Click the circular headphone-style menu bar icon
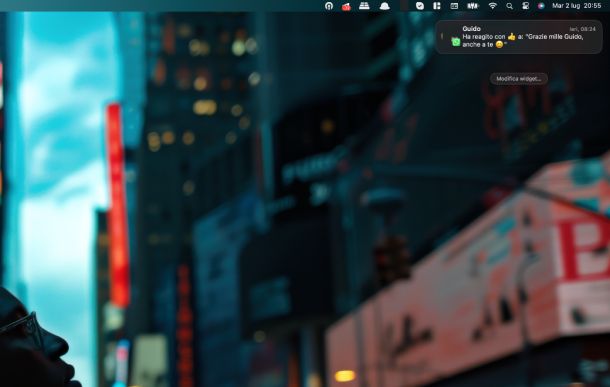 [329, 6]
